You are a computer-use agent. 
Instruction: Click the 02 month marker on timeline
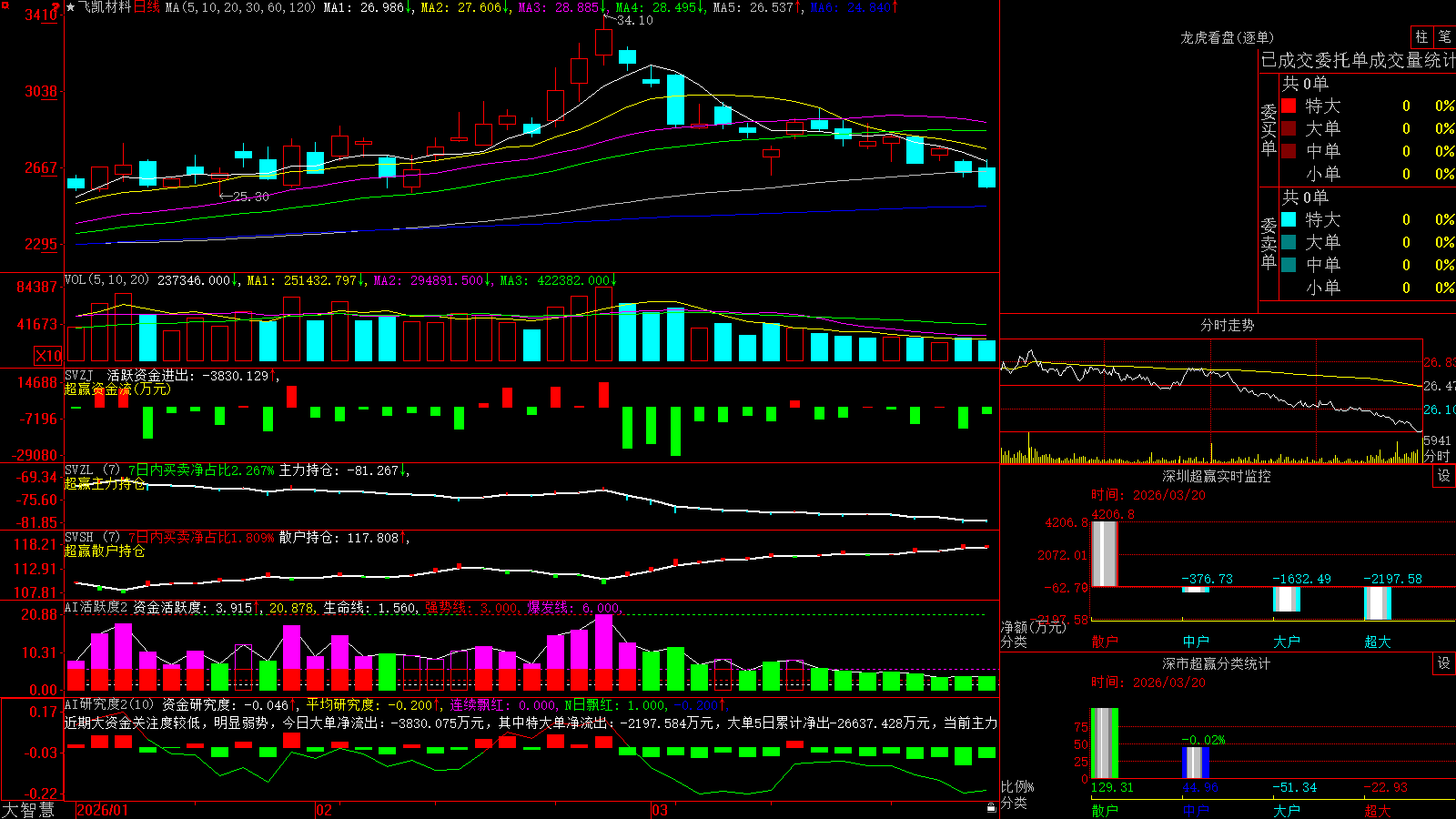point(324,810)
